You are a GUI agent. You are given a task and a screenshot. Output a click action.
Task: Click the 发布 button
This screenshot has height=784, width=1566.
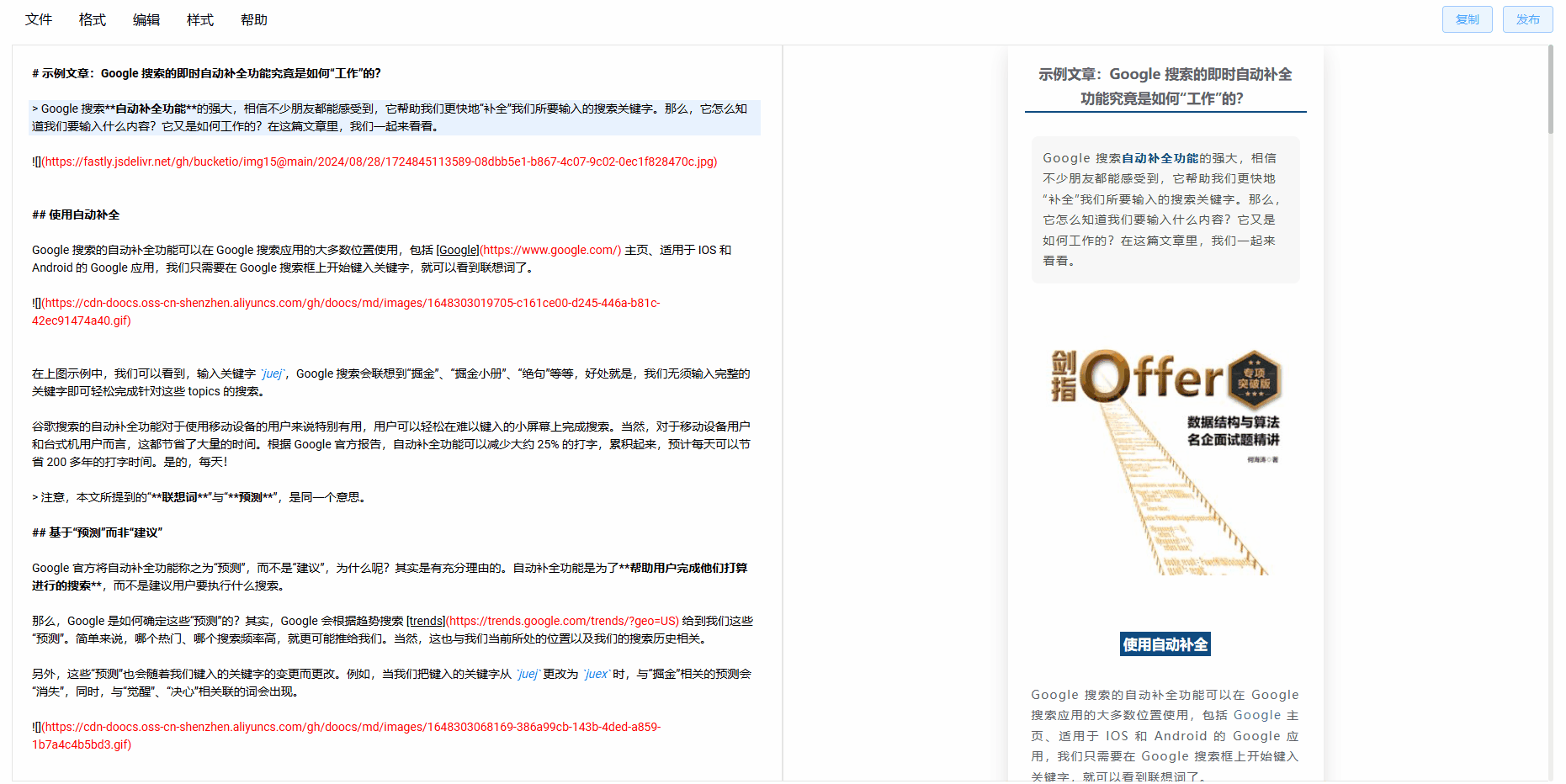(x=1528, y=19)
